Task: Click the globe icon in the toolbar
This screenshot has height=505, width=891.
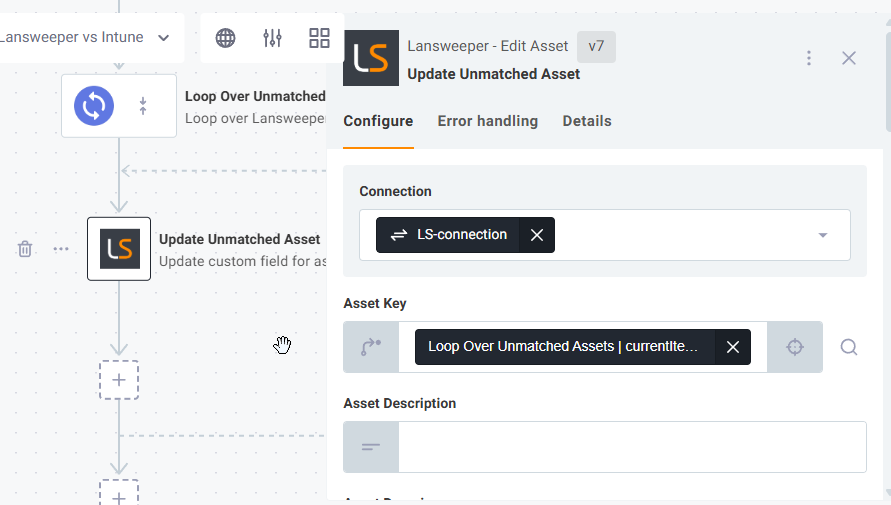Action: tap(226, 38)
